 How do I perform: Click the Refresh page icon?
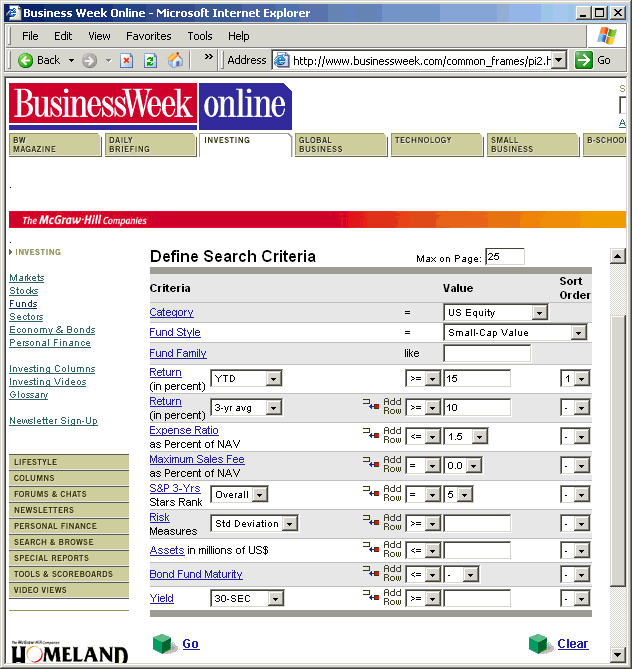150,60
